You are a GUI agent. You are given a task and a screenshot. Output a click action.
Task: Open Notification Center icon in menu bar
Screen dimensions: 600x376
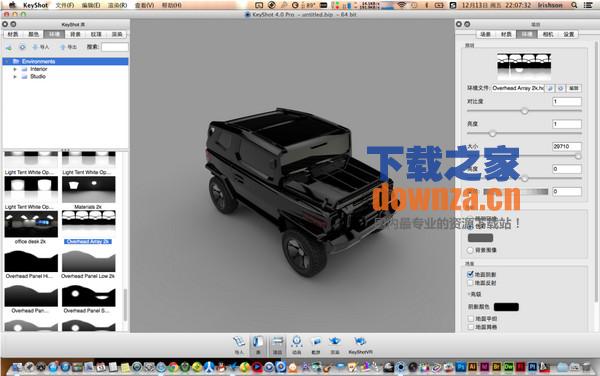[589, 5]
